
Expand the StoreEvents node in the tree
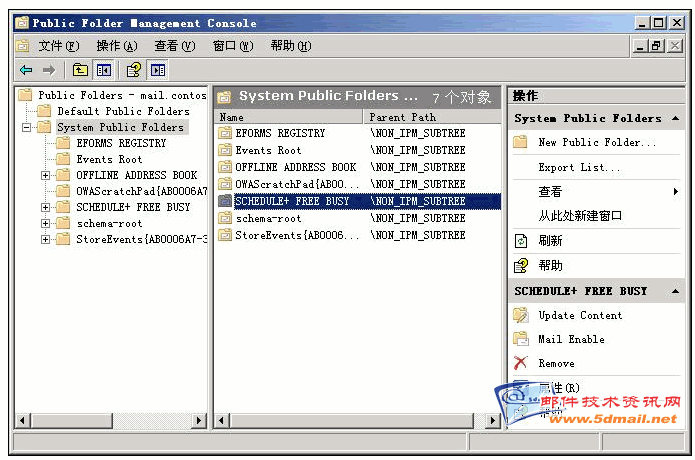tap(46, 239)
